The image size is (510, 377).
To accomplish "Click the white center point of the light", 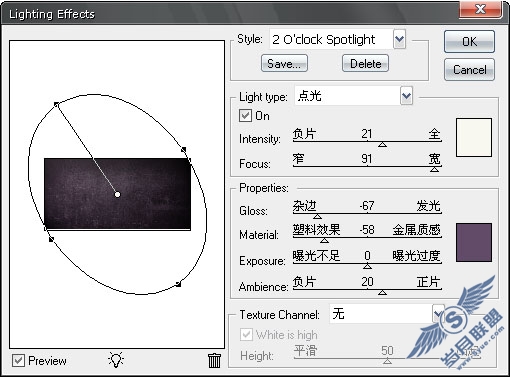I will (117, 194).
